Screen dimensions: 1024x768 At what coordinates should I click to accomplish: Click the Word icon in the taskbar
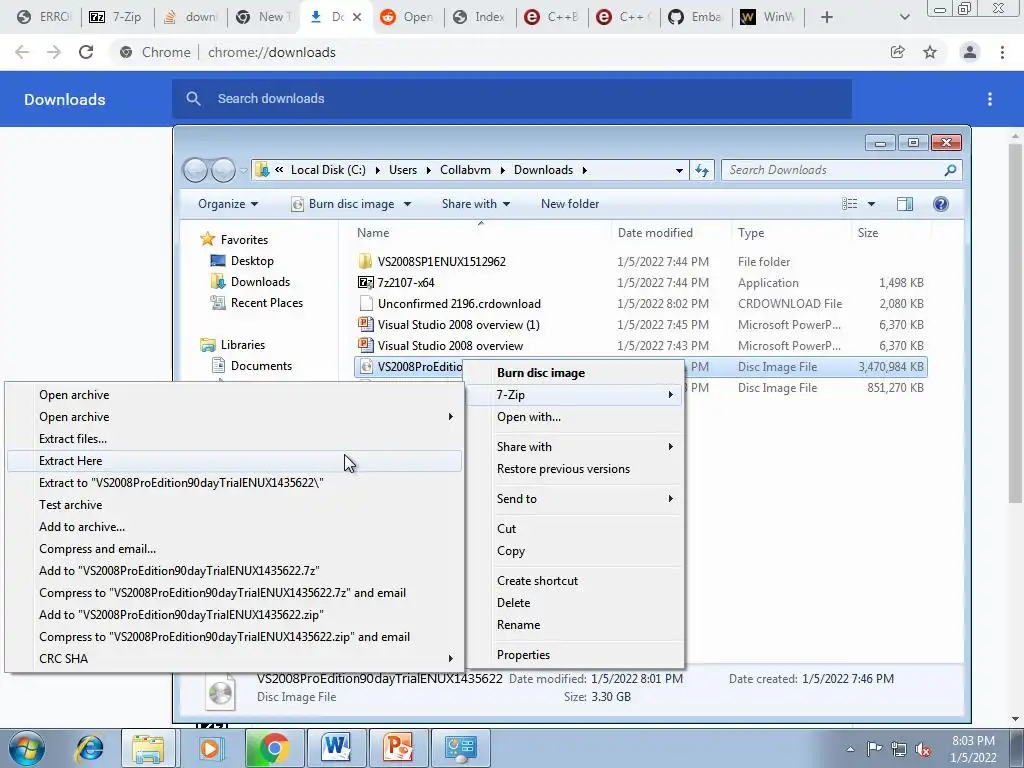click(x=336, y=748)
